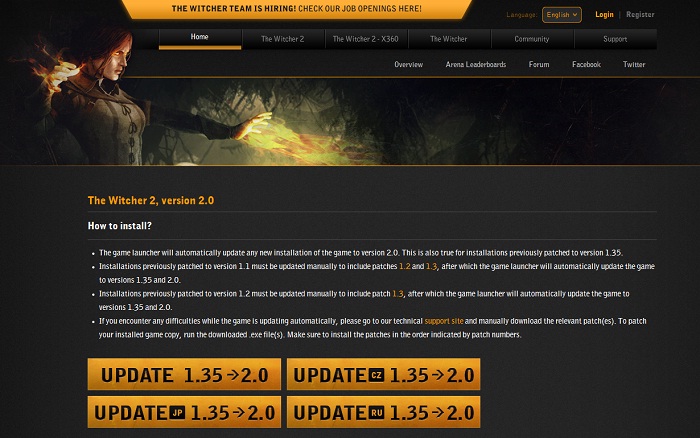This screenshot has width=700, height=438.
Task: Open the Community navigation tab
Action: [532, 39]
